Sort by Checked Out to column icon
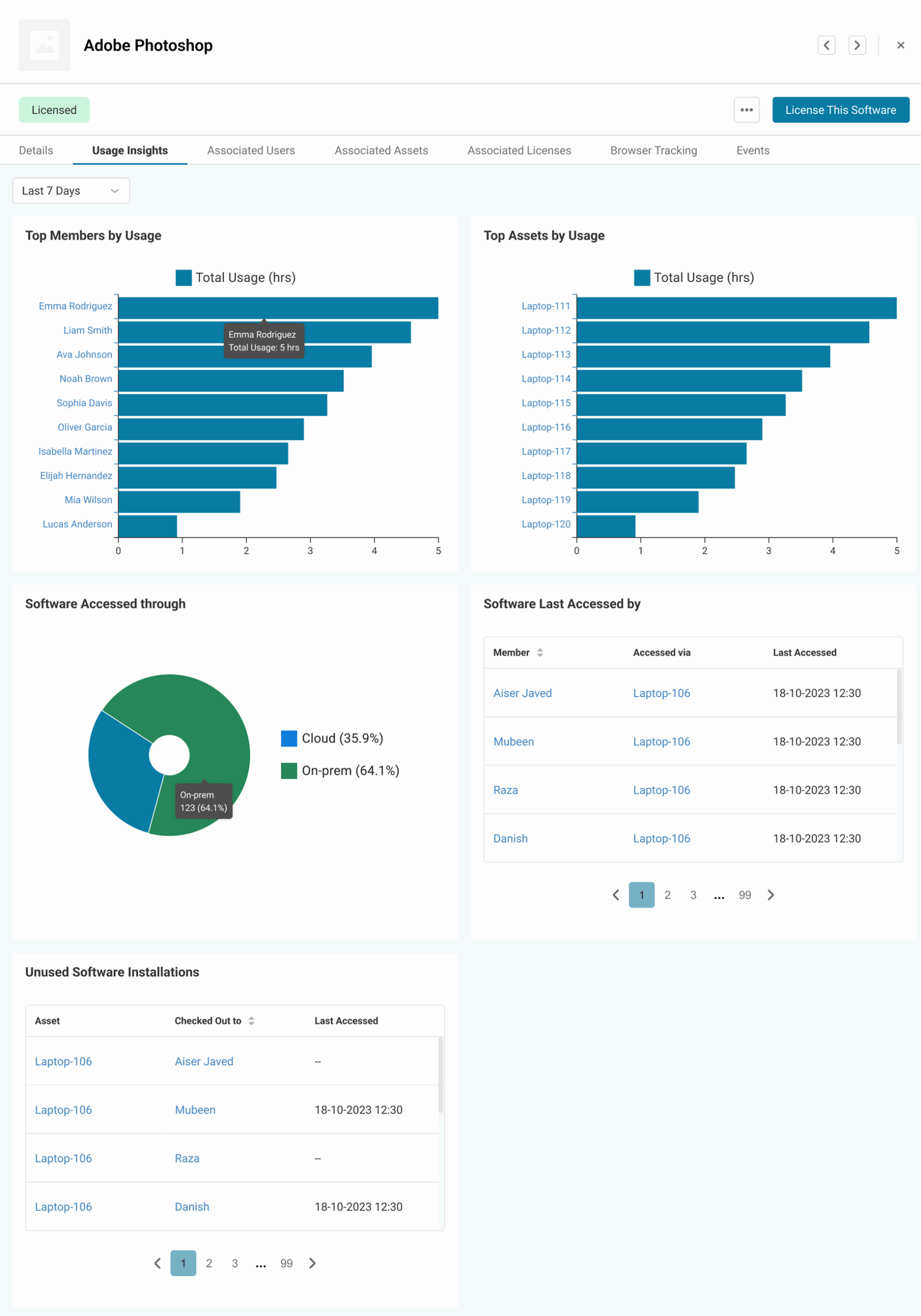The image size is (921, 1316). 251,1021
